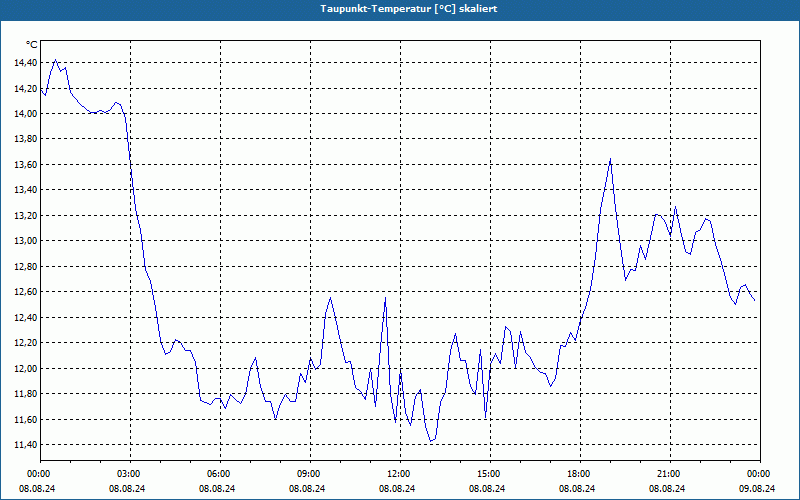Click the 08.08.24 date under 06:00

[218, 488]
